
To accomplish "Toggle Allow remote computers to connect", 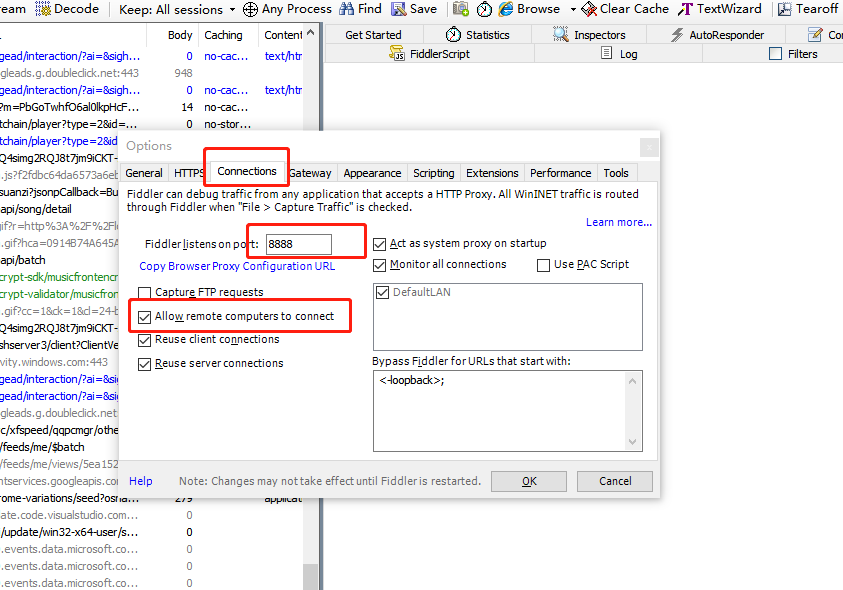I will click(x=144, y=317).
